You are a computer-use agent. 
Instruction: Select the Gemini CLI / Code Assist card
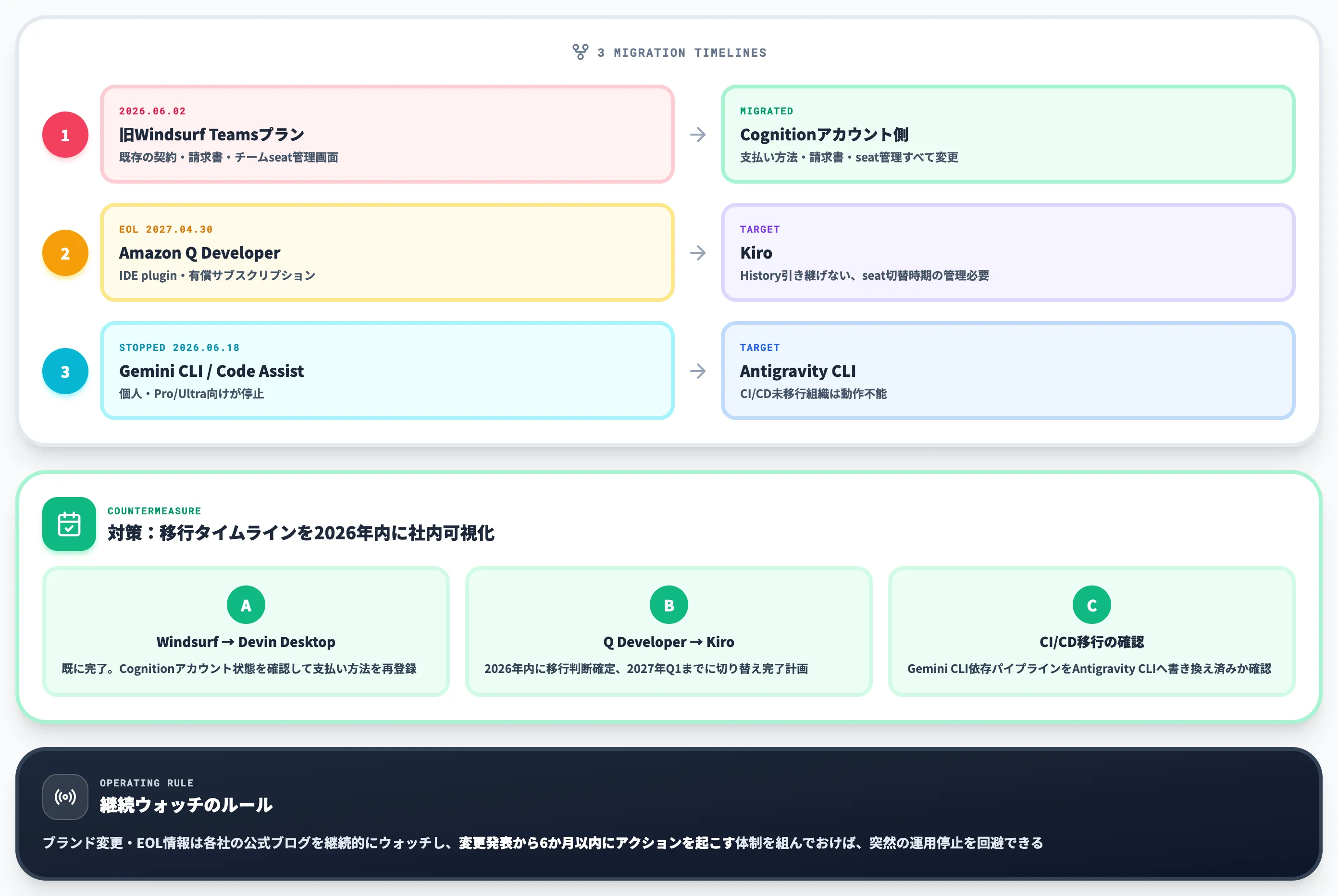point(387,371)
